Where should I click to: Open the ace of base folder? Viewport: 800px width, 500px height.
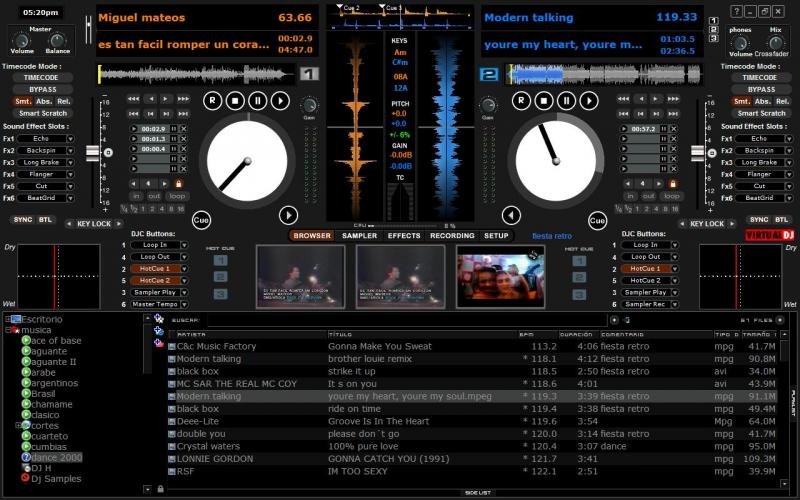click(x=51, y=341)
